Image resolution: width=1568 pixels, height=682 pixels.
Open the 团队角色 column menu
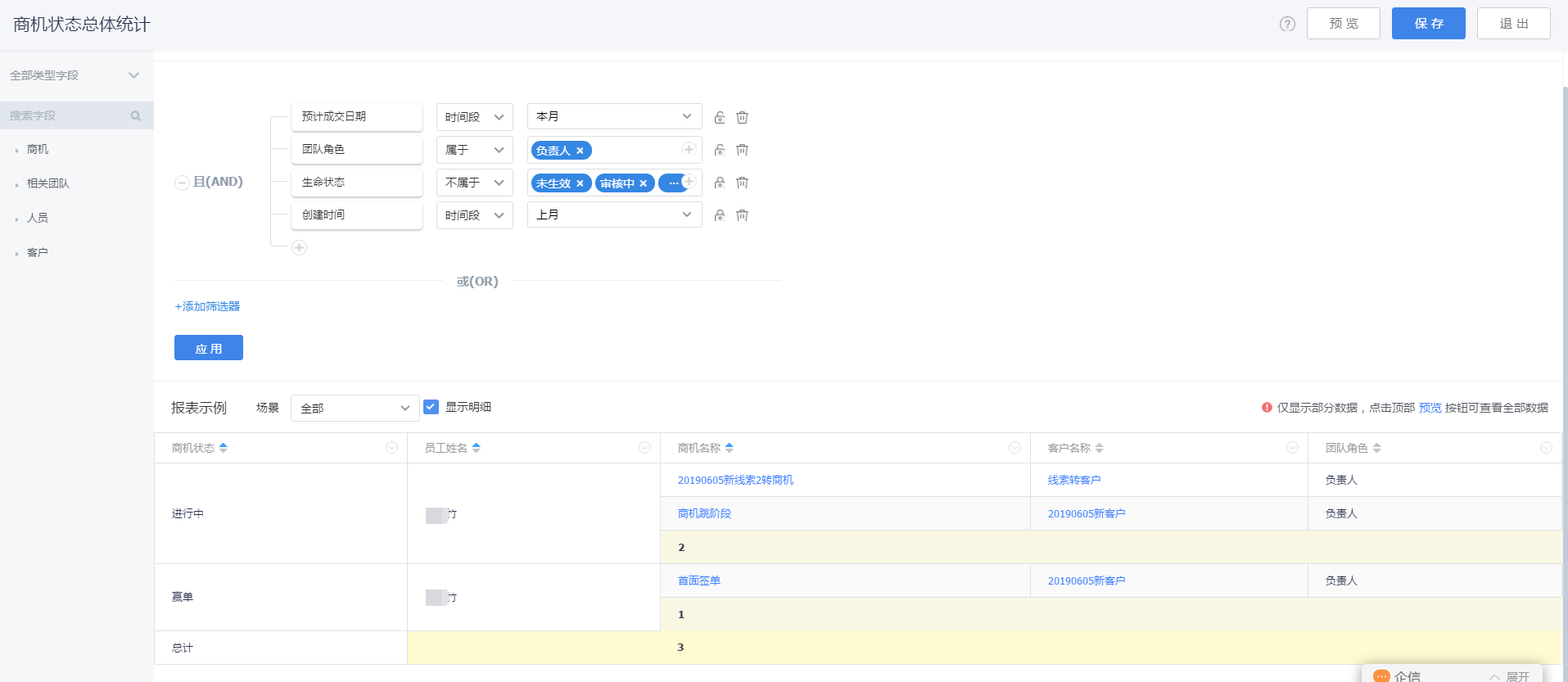point(1546,448)
